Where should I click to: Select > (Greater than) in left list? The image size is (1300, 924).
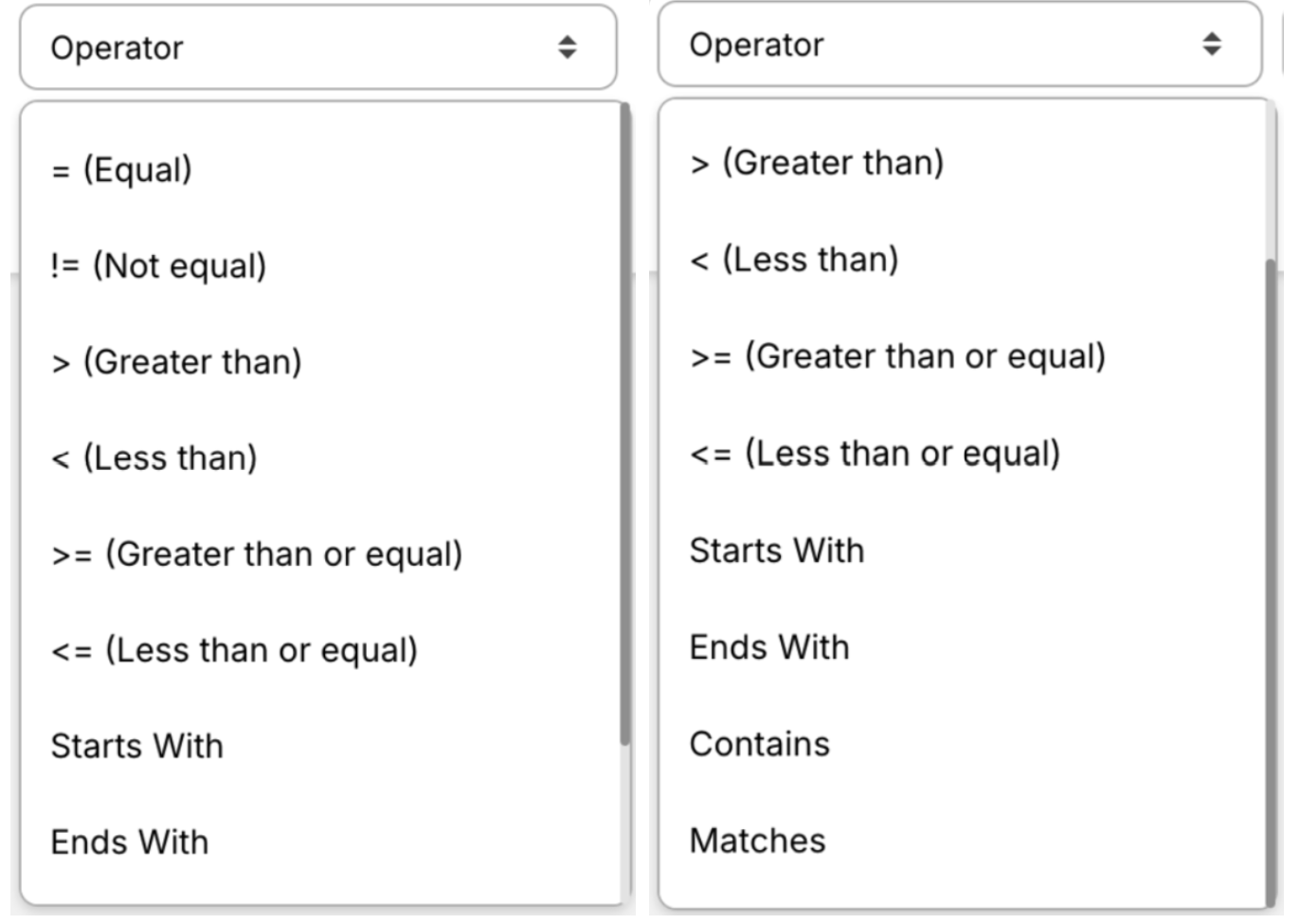click(176, 362)
